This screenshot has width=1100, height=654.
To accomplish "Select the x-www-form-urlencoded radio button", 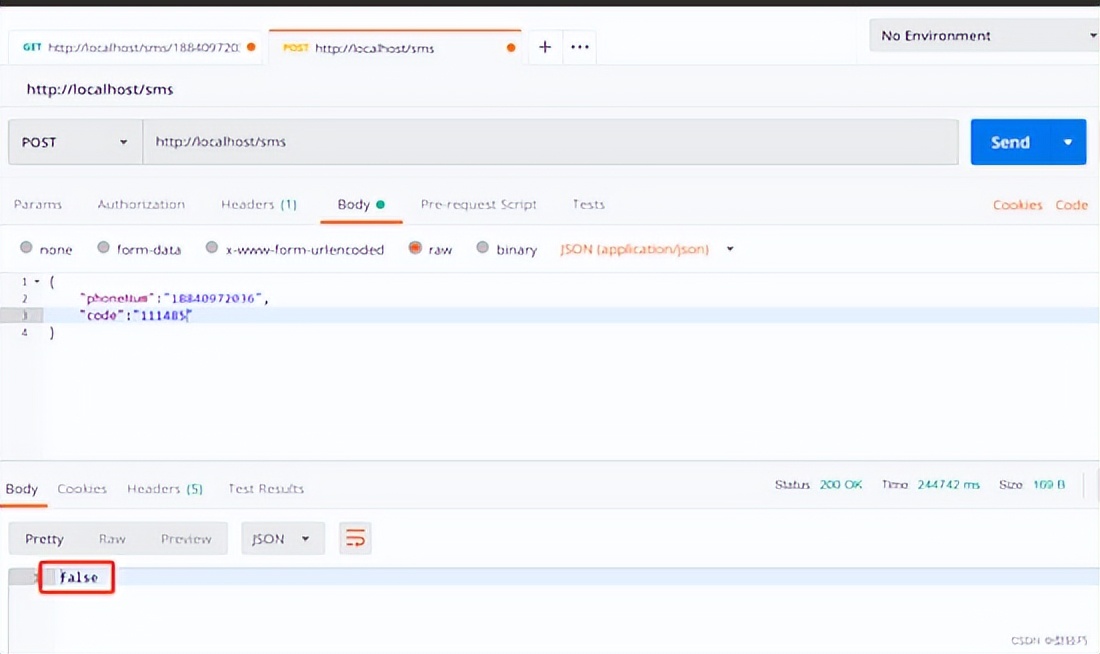I will (211, 247).
